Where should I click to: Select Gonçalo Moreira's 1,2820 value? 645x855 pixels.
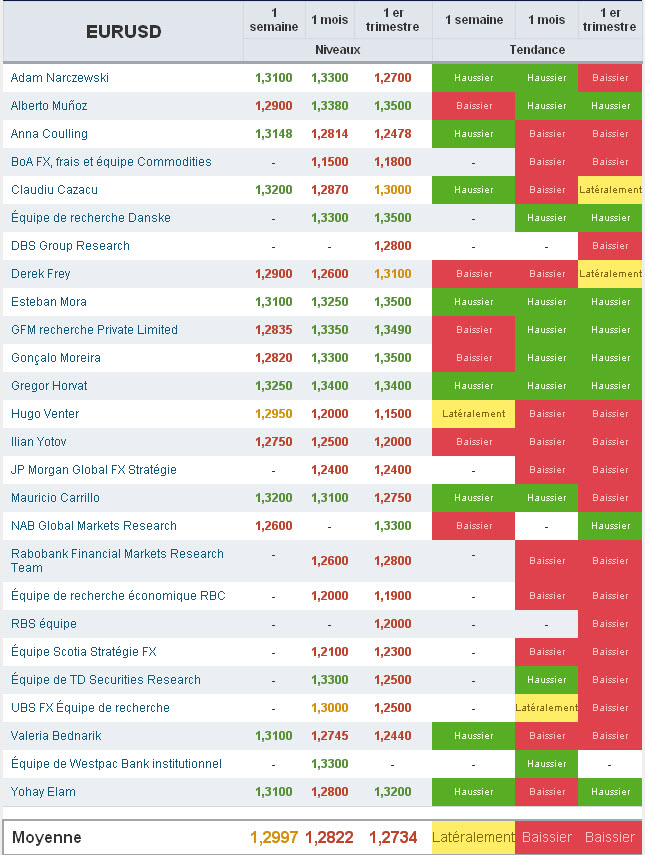click(x=274, y=358)
